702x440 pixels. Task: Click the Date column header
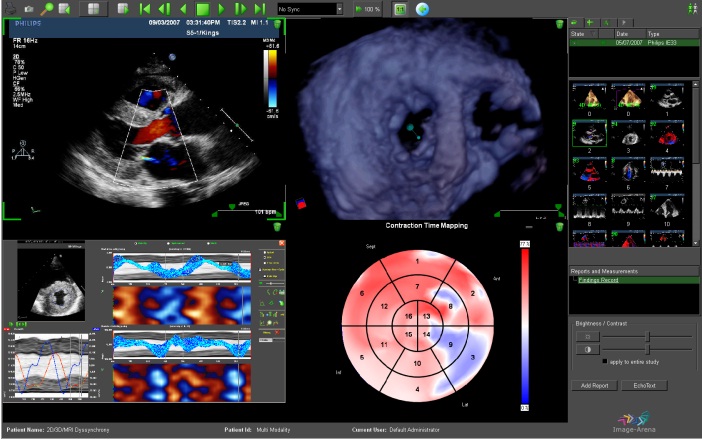click(x=629, y=34)
